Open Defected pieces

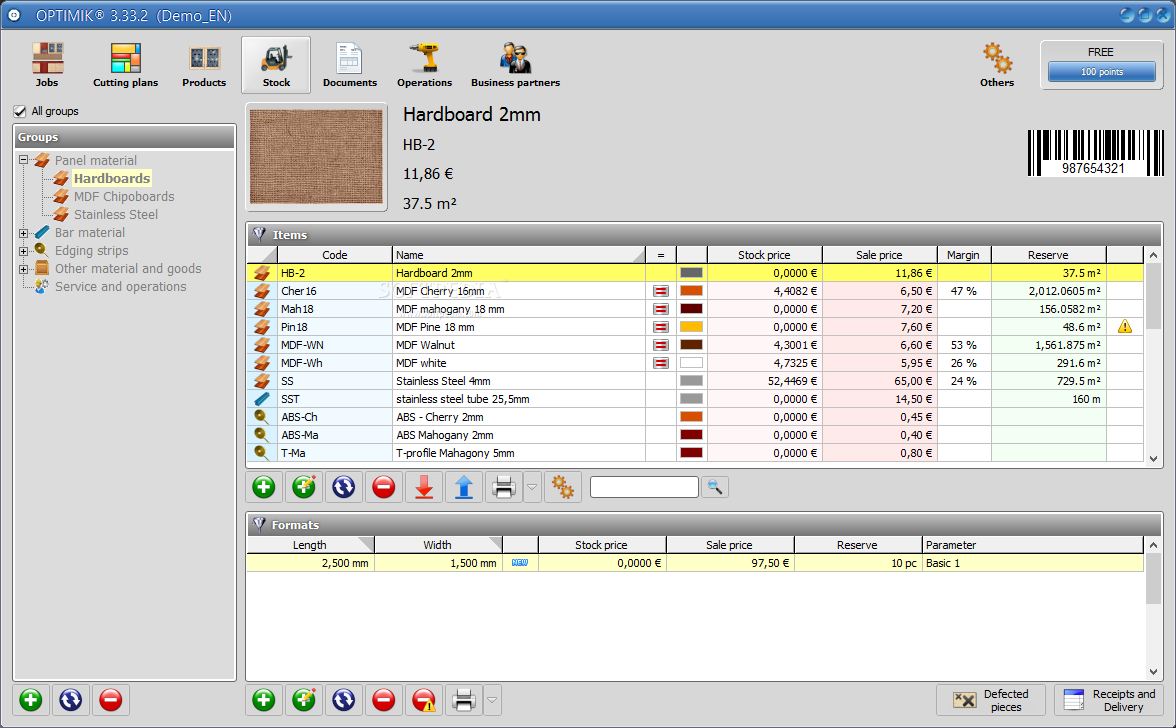[991, 700]
